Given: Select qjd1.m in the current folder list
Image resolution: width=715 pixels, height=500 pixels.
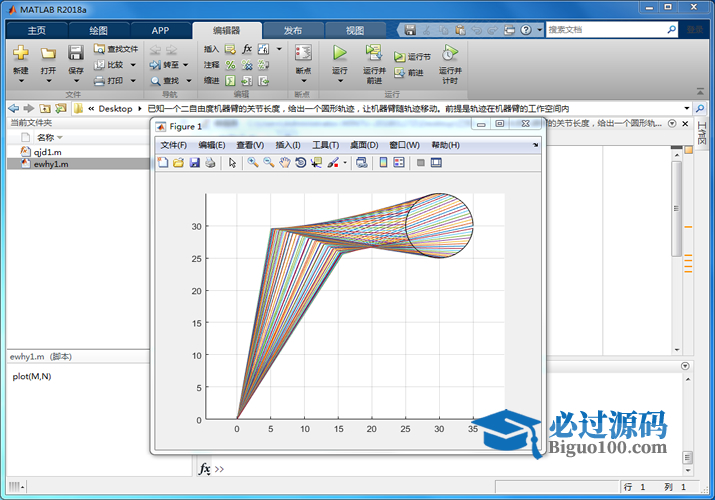Looking at the screenshot, I should click(x=47, y=152).
